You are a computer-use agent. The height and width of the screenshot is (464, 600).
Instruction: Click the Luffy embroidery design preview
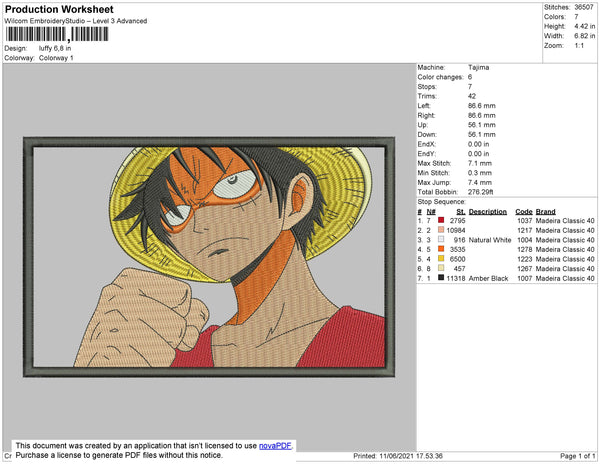pyautogui.click(x=209, y=257)
